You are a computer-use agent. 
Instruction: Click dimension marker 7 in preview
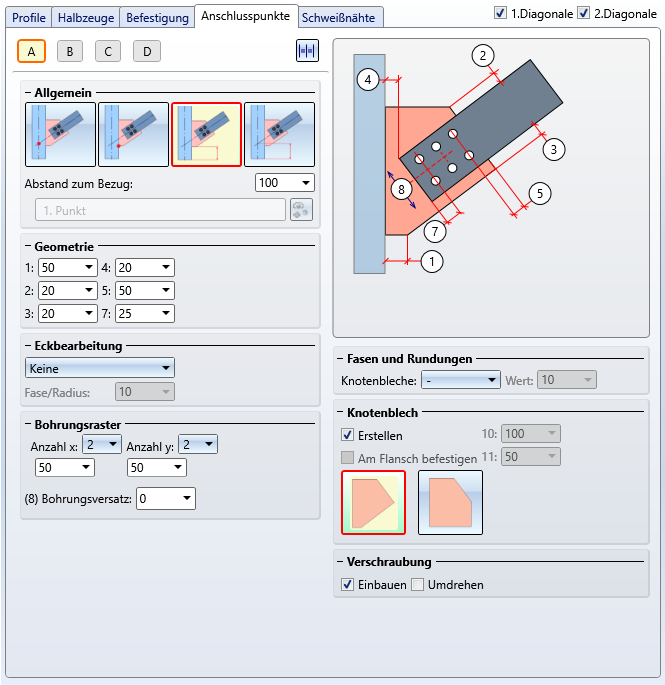(435, 232)
